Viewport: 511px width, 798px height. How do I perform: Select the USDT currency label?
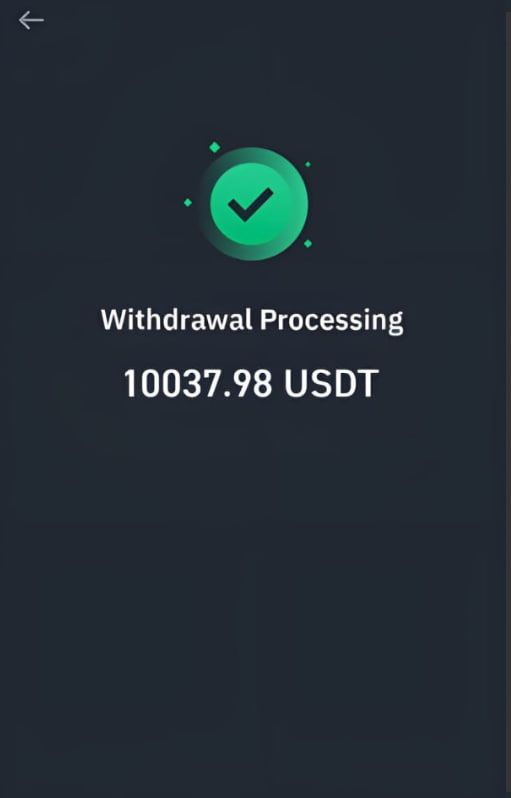click(331, 384)
